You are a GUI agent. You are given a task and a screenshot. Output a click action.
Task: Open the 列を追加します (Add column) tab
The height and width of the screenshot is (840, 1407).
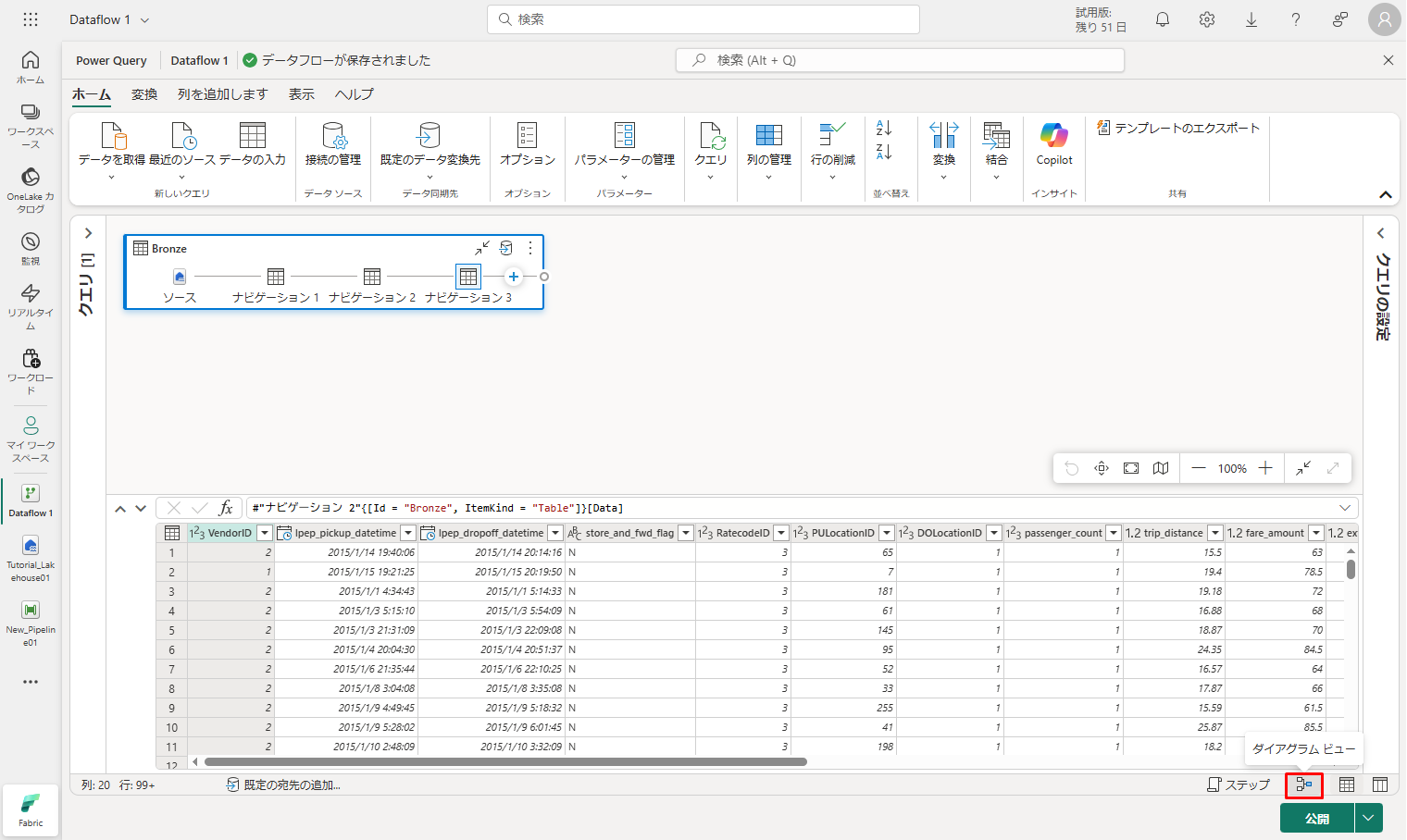pos(222,94)
